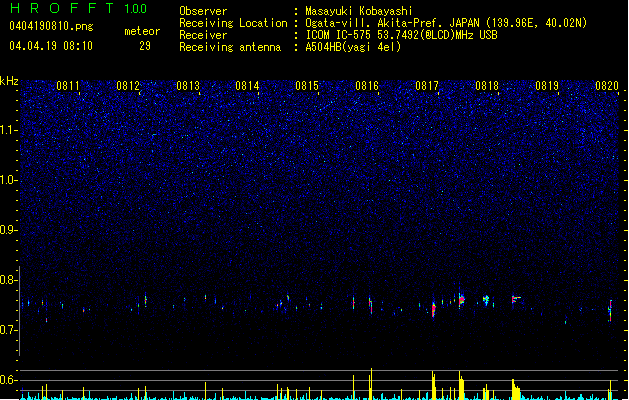Screen dimensions: 629x400
Task: Click the Observer field label
Action: (x=203, y=11)
